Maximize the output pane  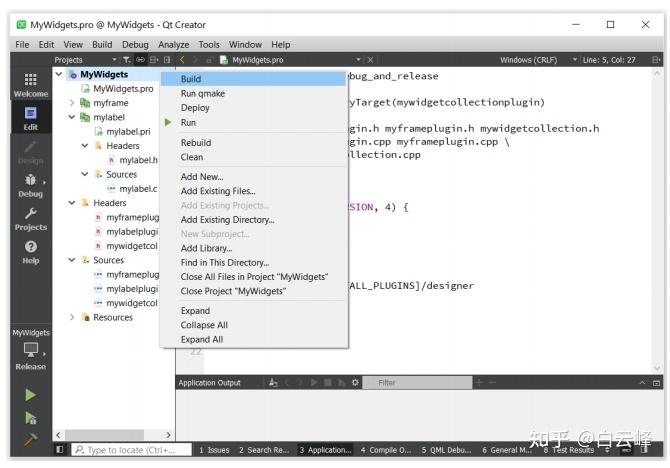[x=656, y=383]
